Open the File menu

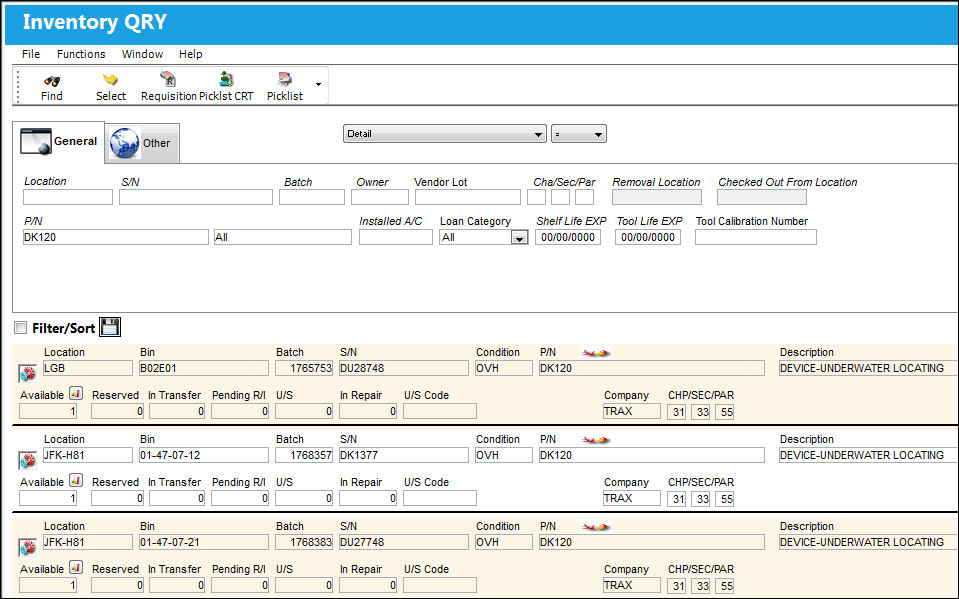31,54
